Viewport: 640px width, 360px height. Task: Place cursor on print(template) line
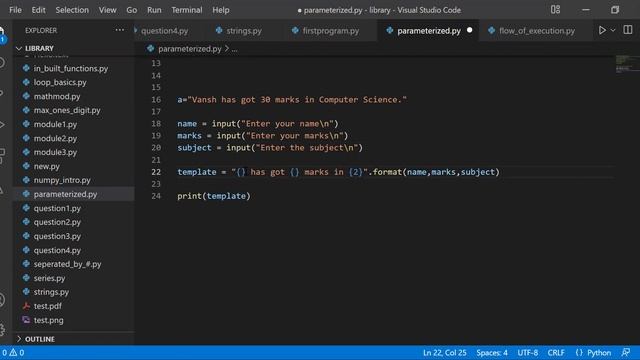[x=213, y=196]
